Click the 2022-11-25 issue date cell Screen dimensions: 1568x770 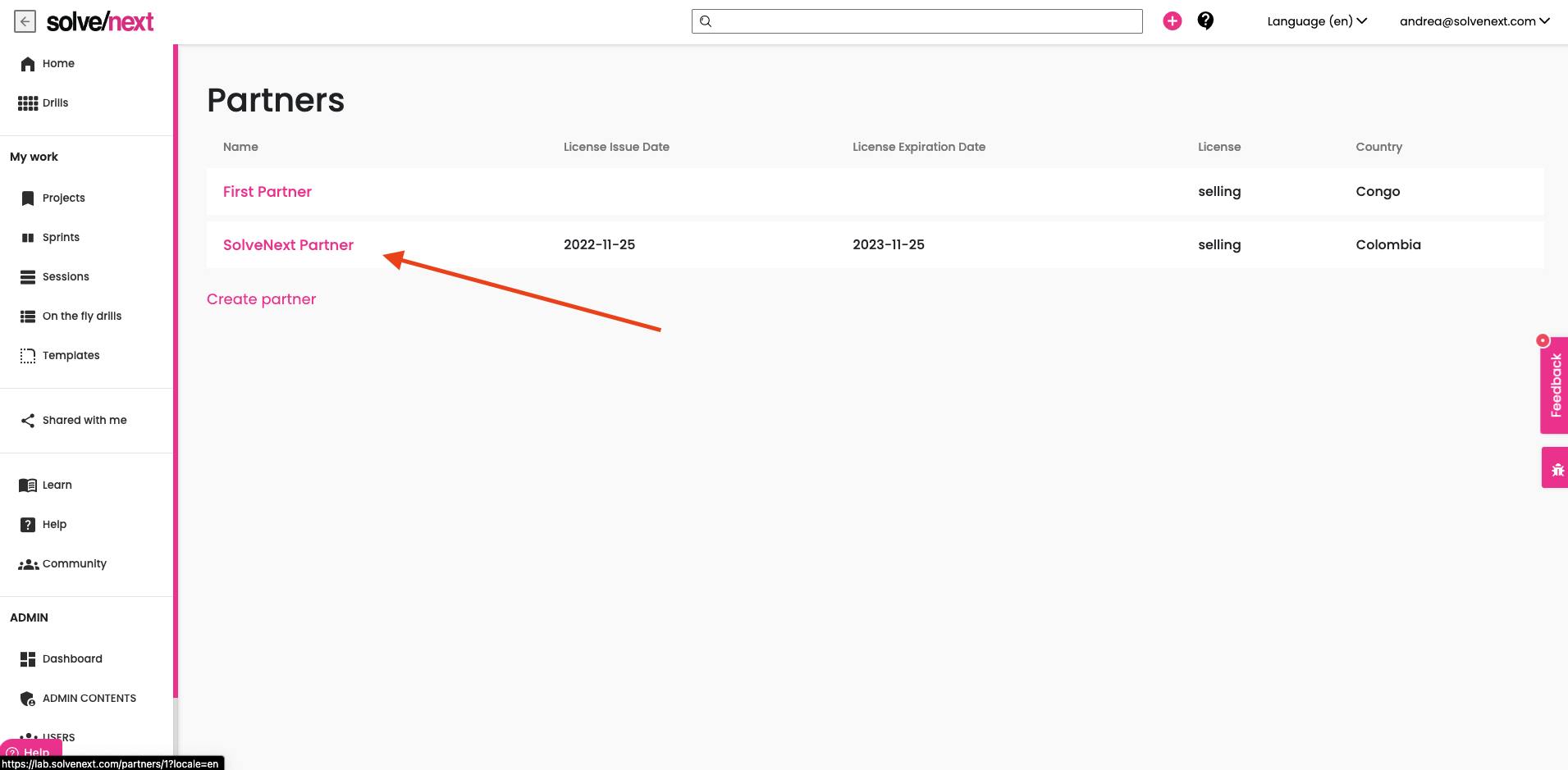point(599,244)
